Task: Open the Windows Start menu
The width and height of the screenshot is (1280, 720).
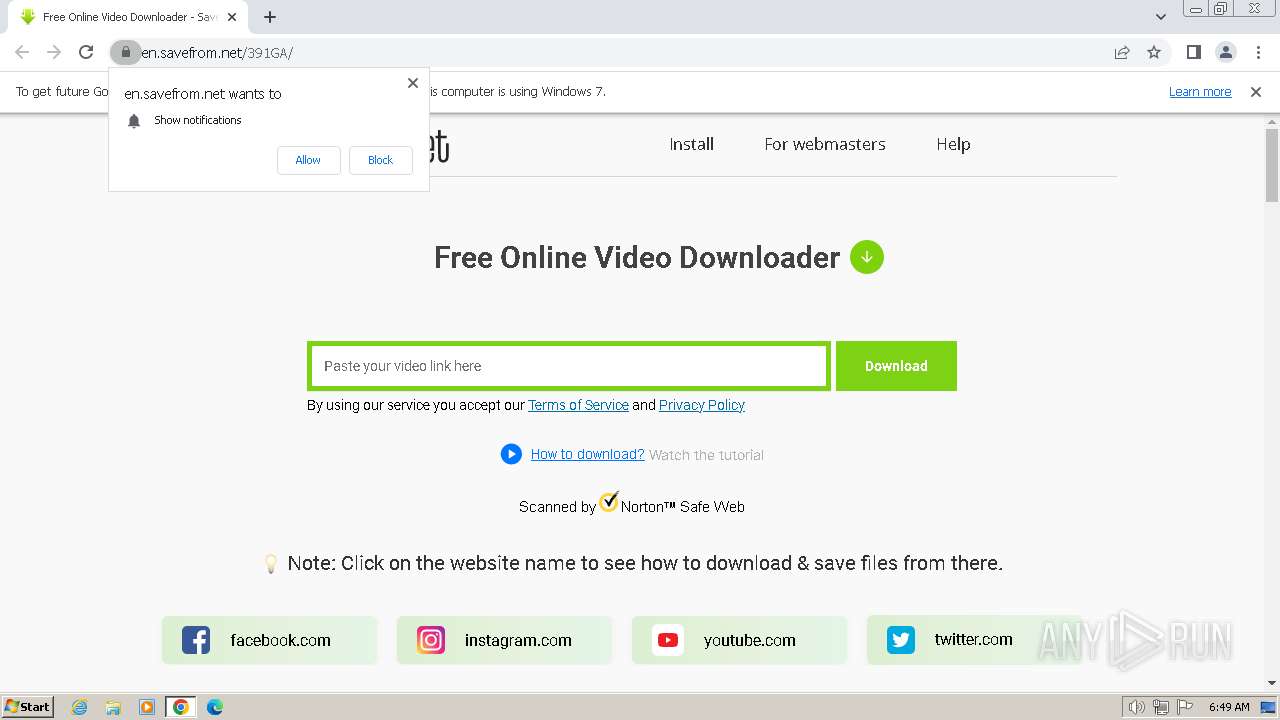Action: point(28,707)
